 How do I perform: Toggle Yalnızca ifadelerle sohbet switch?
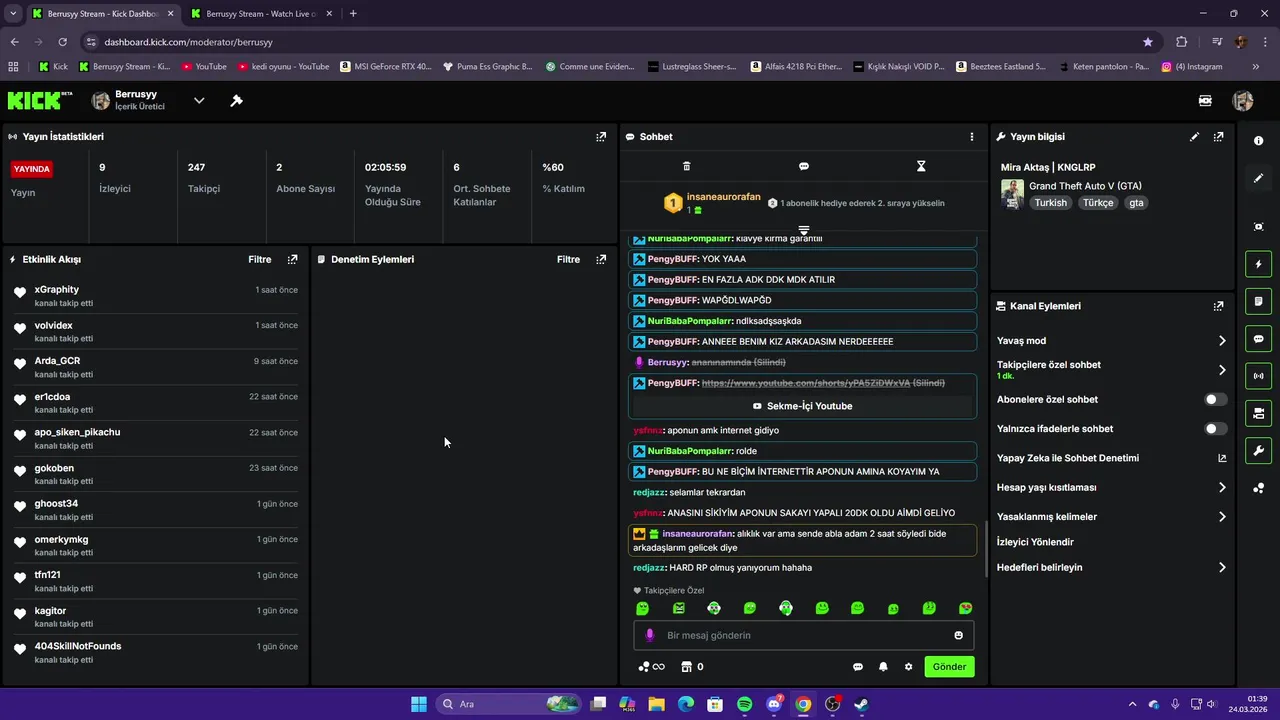click(x=1215, y=429)
